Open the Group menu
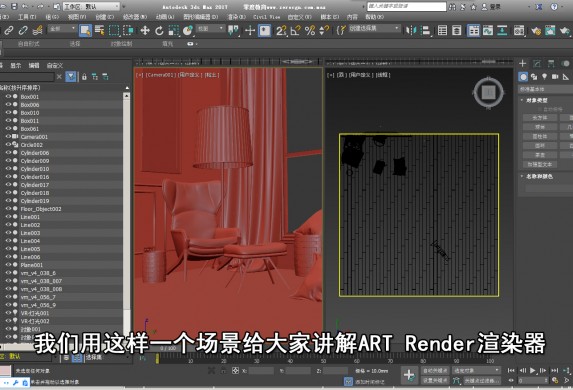This screenshot has width=573, height=390. [52, 17]
